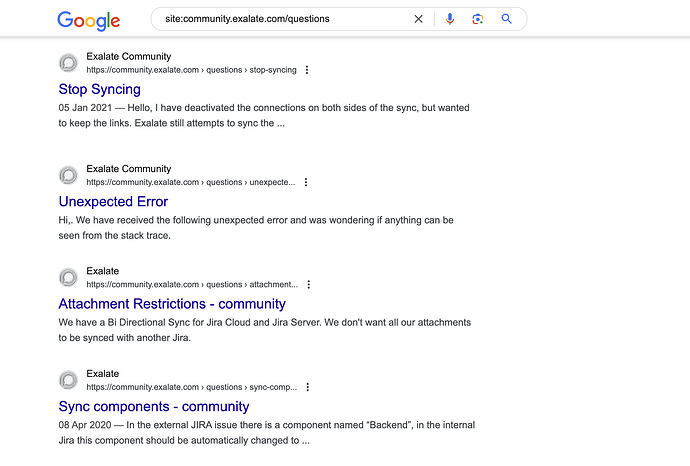Click favicon of the Unexpected Error result

point(68,175)
